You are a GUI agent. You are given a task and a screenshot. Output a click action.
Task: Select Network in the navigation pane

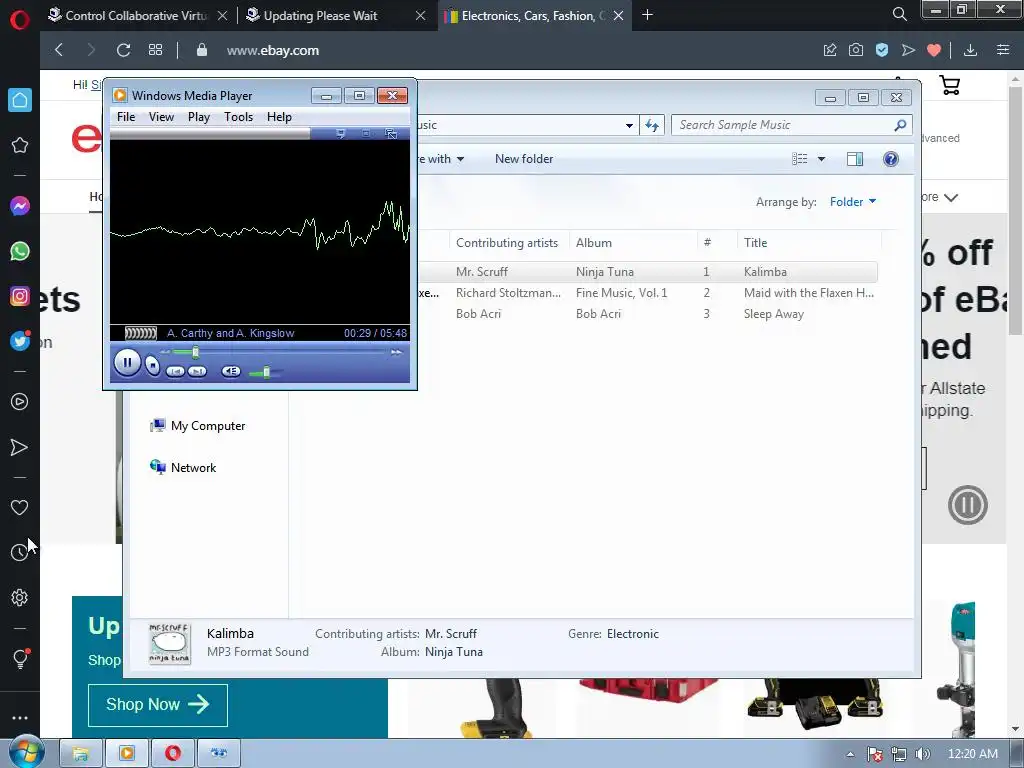click(184, 468)
